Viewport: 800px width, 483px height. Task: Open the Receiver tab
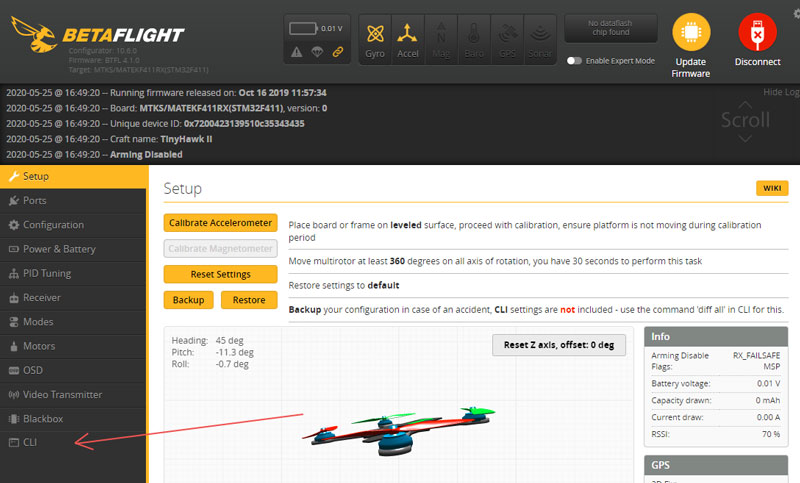[x=73, y=297]
